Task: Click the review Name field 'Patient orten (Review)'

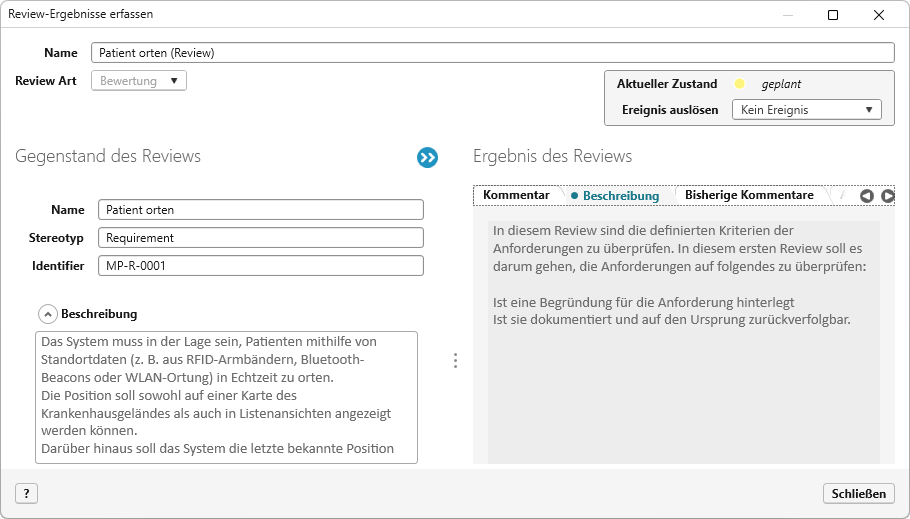Action: [x=493, y=53]
